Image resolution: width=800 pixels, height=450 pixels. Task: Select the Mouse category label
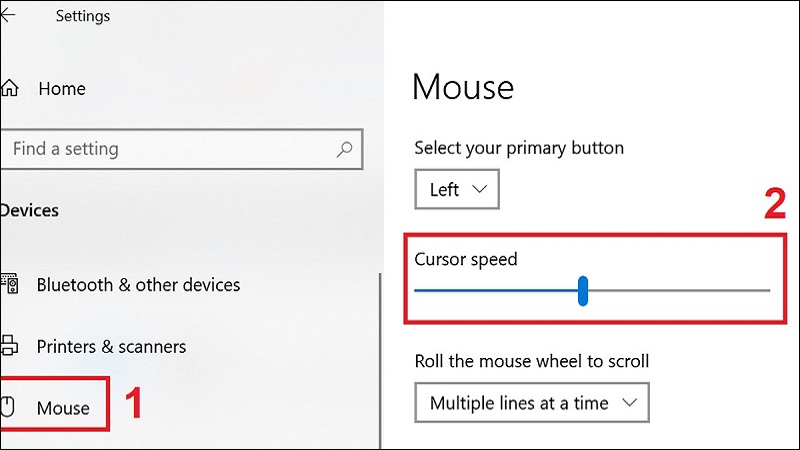pos(63,407)
